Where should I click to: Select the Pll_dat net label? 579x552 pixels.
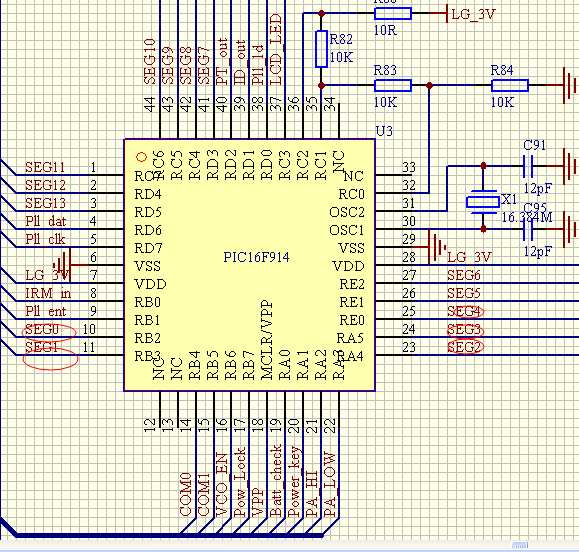click(x=46, y=221)
